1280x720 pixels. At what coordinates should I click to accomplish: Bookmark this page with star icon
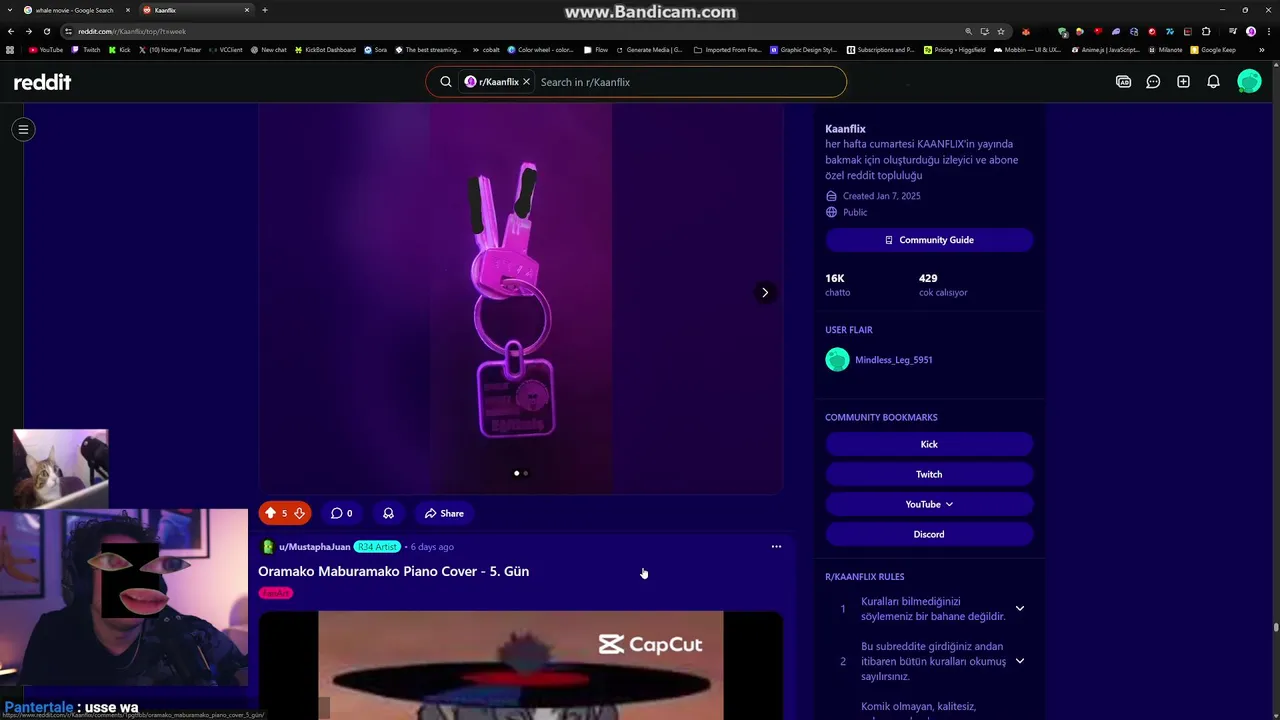pos(1001,31)
